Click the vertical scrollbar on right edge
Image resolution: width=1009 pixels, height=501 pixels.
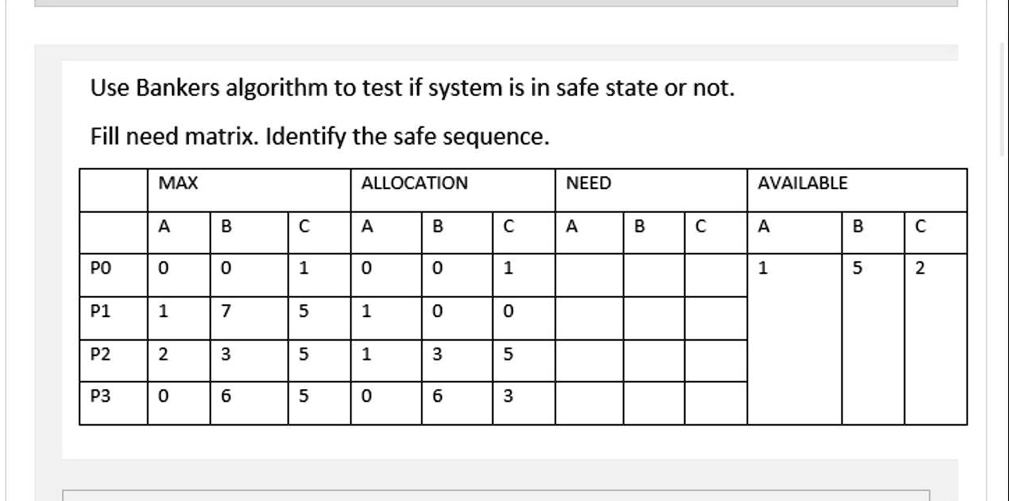[x=1003, y=96]
